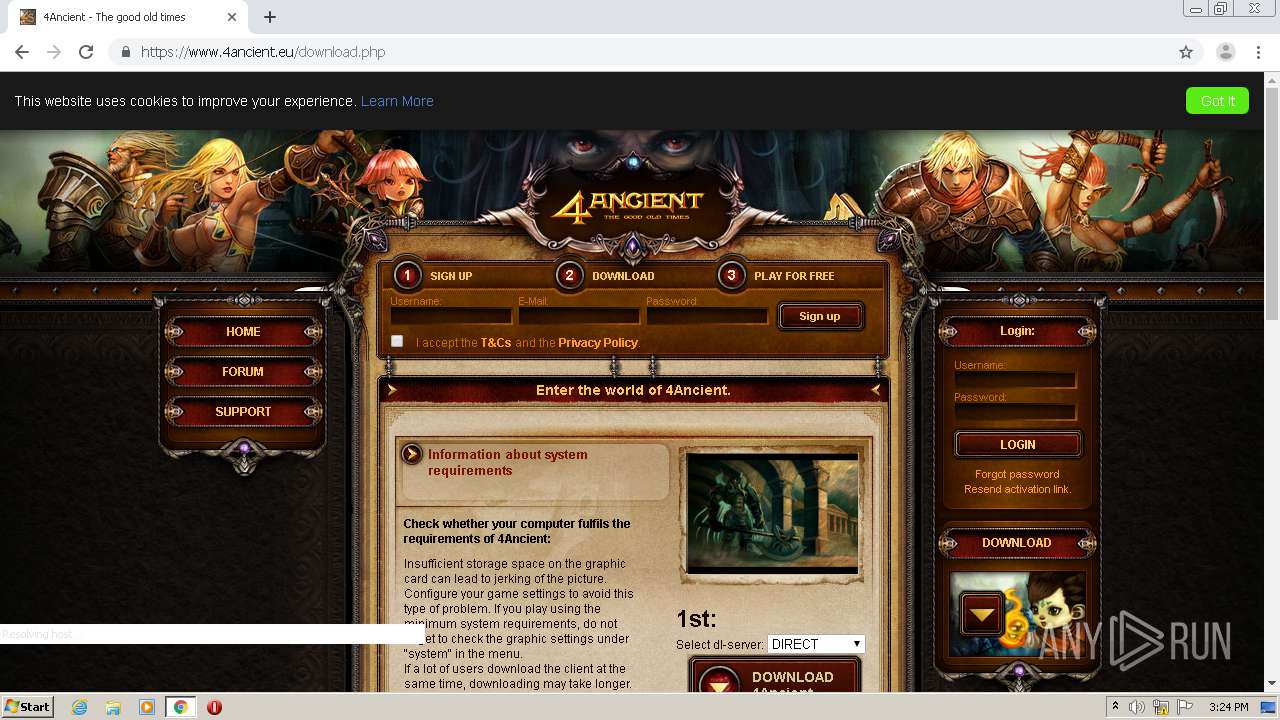Focus the Login Username field
1280x720 pixels.
[x=1015, y=380]
